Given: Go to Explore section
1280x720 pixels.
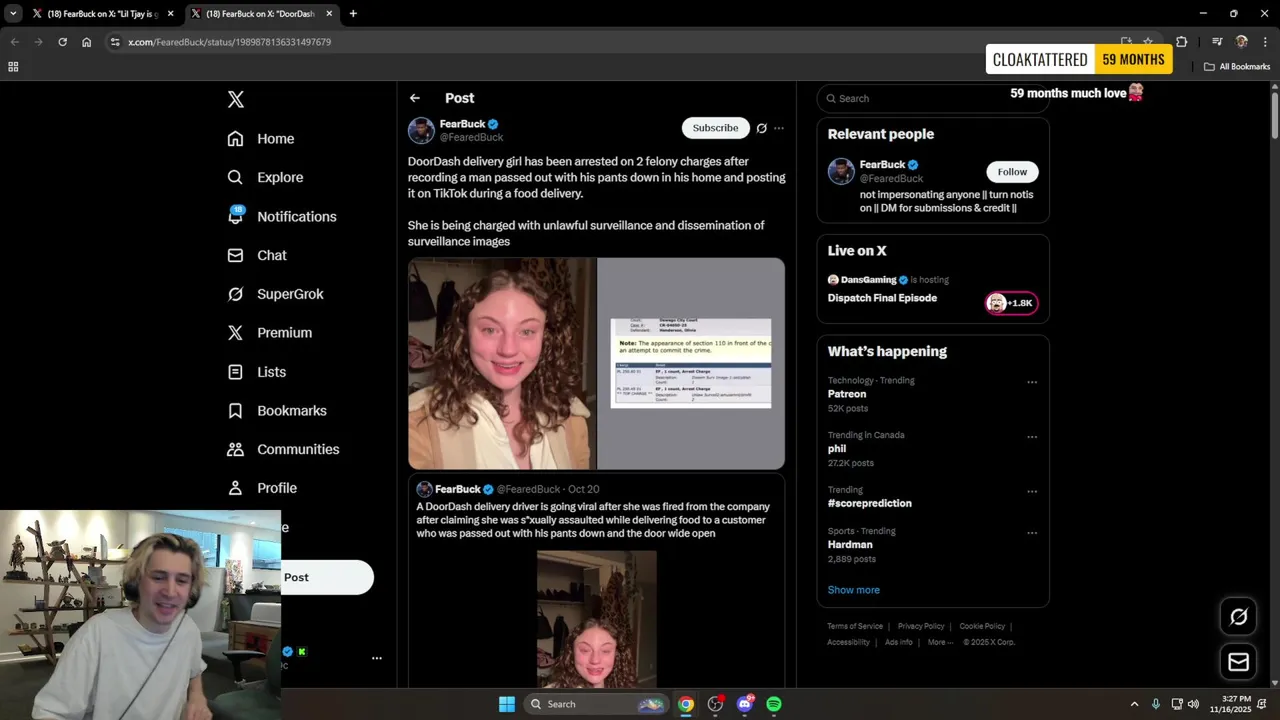Looking at the screenshot, I should coord(265,177).
